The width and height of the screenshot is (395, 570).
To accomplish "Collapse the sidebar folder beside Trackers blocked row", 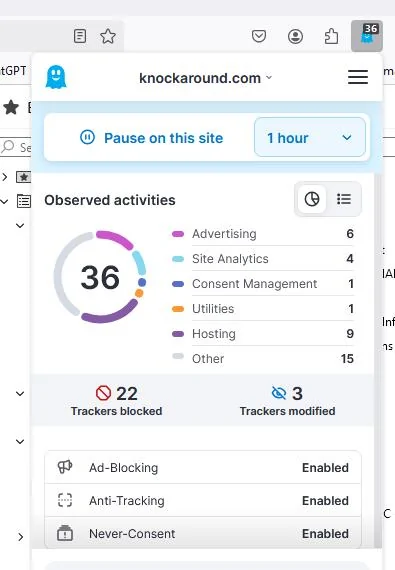I will coord(20,393).
